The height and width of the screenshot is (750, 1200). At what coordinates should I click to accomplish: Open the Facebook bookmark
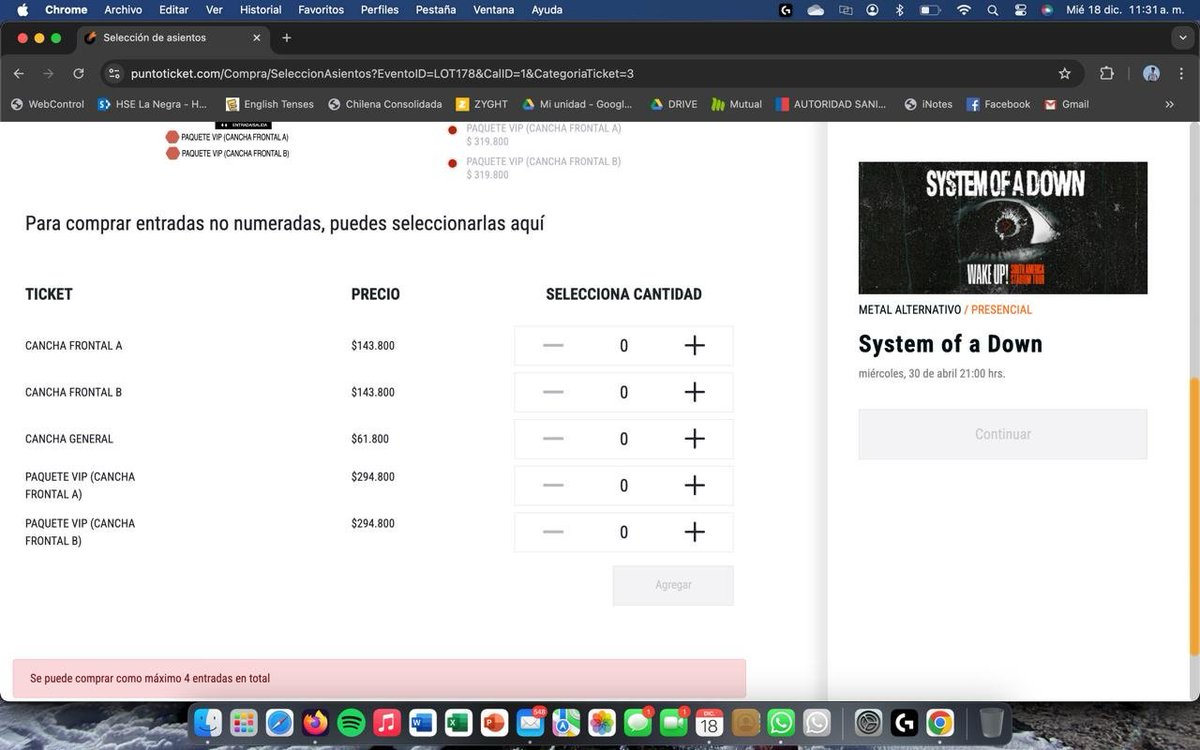point(998,104)
